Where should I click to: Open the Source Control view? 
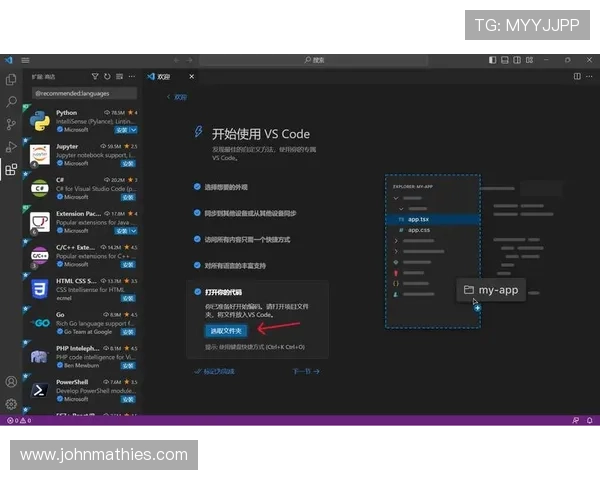coord(11,124)
